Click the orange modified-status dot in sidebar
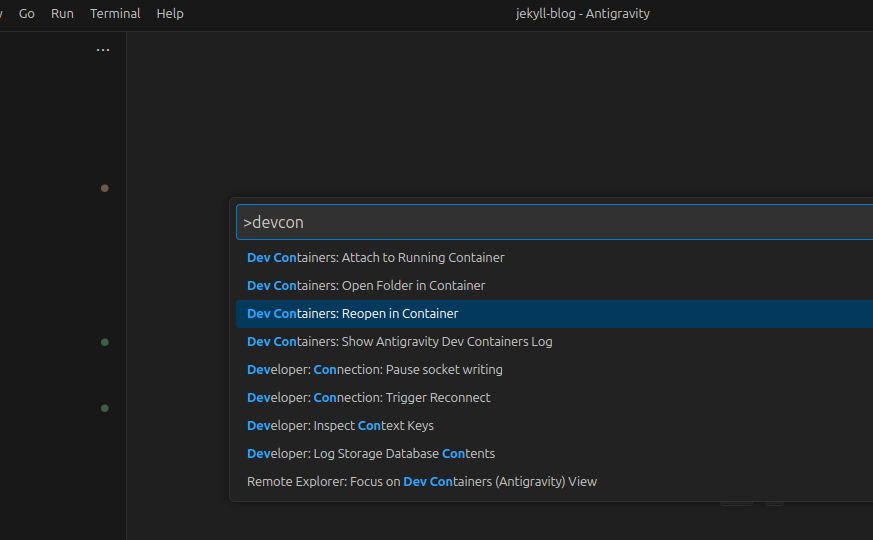This screenshot has height=540, width=873. [105, 188]
